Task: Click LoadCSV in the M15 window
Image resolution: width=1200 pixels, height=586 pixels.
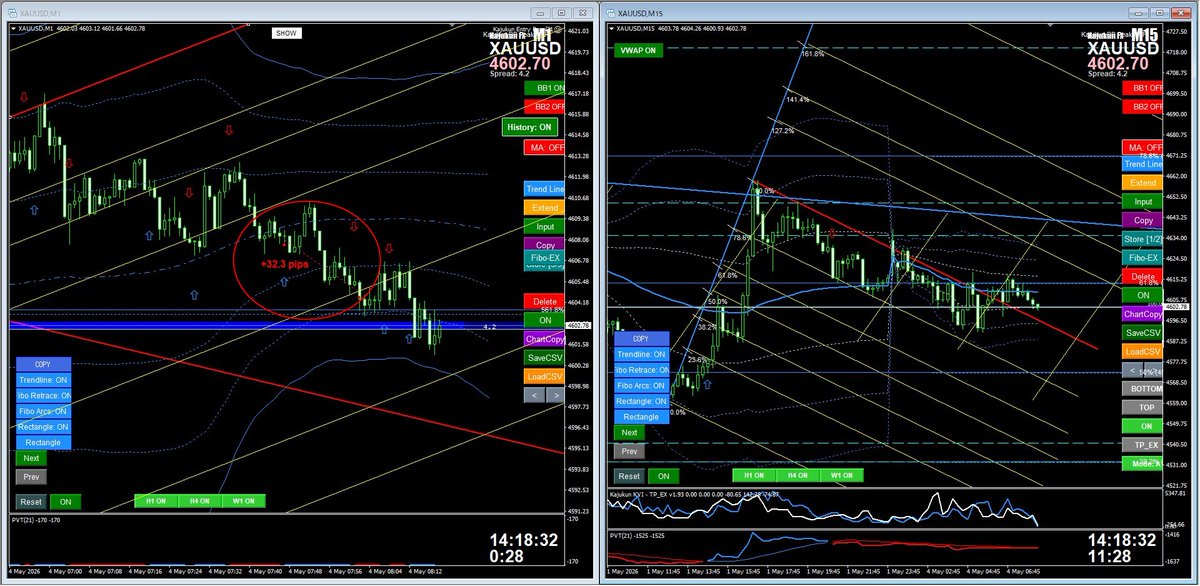Action: (1143, 351)
